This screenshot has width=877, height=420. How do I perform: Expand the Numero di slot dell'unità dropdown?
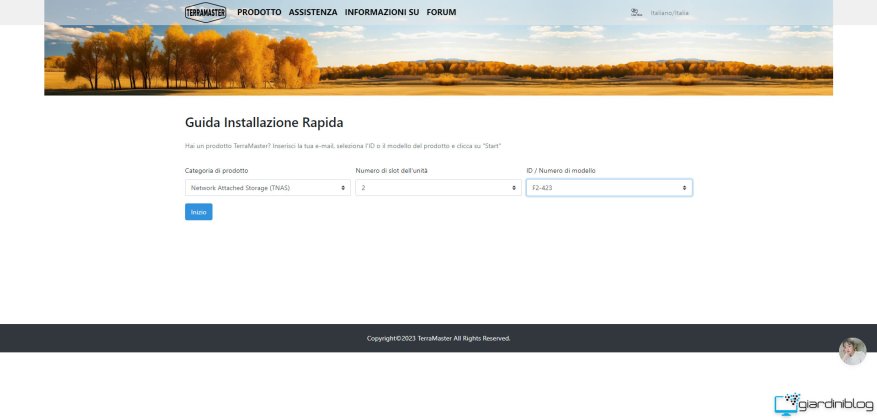coord(438,187)
